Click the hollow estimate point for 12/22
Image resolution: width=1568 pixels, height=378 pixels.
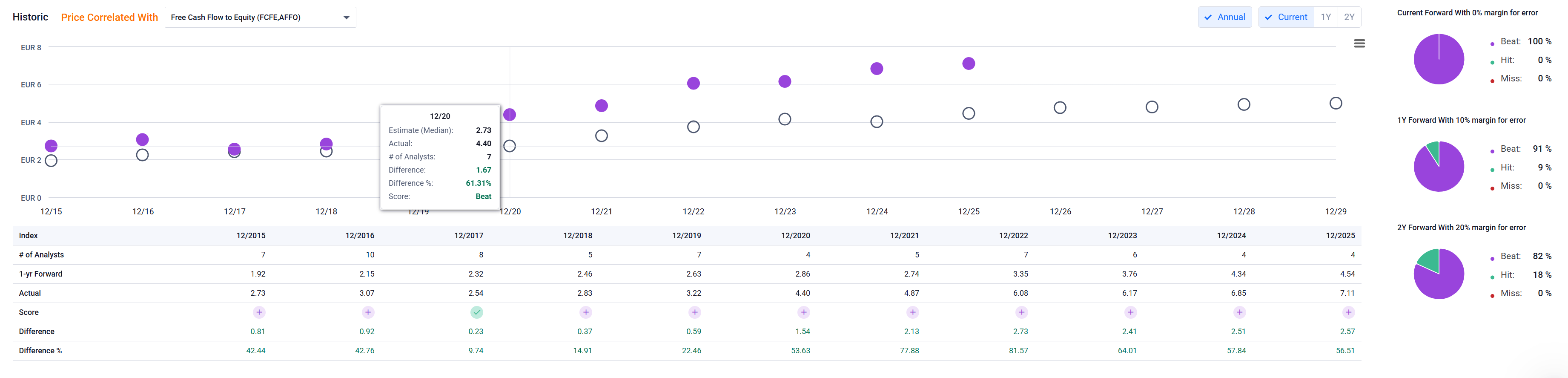point(693,127)
